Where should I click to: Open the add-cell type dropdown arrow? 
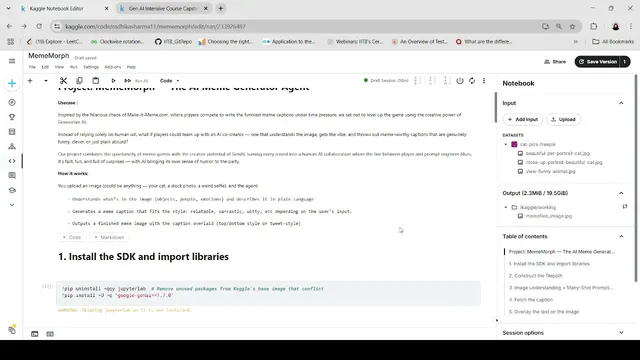[46, 81]
